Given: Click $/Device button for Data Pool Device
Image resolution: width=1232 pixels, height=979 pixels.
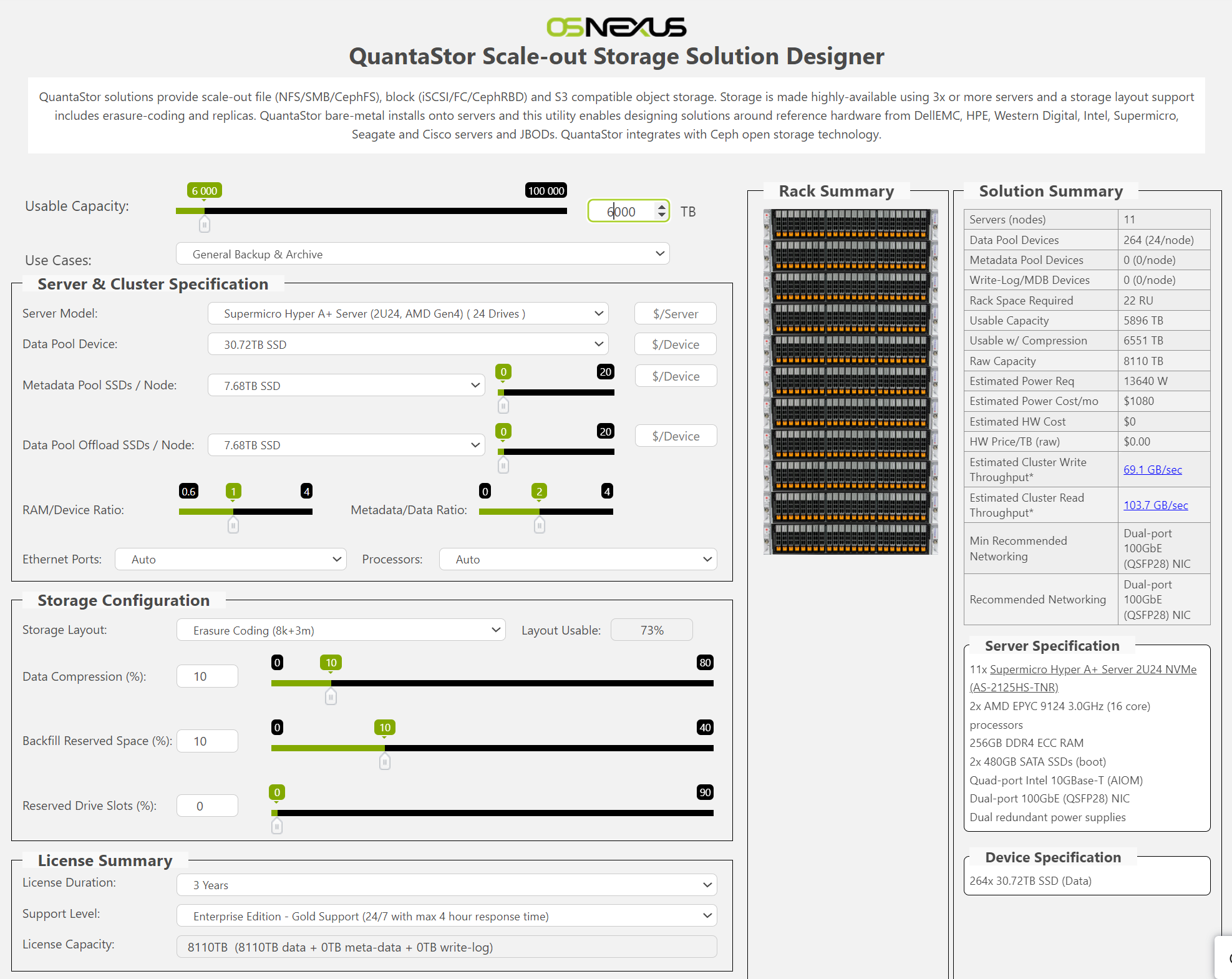Looking at the screenshot, I should coord(675,344).
